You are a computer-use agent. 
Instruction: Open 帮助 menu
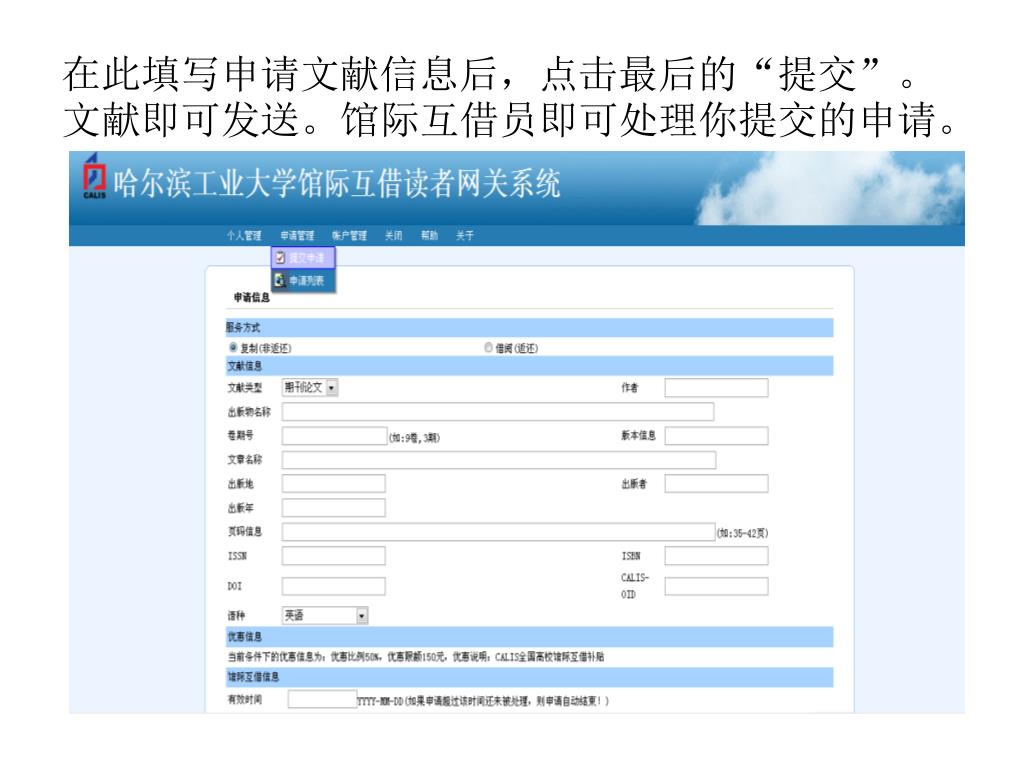(x=430, y=236)
